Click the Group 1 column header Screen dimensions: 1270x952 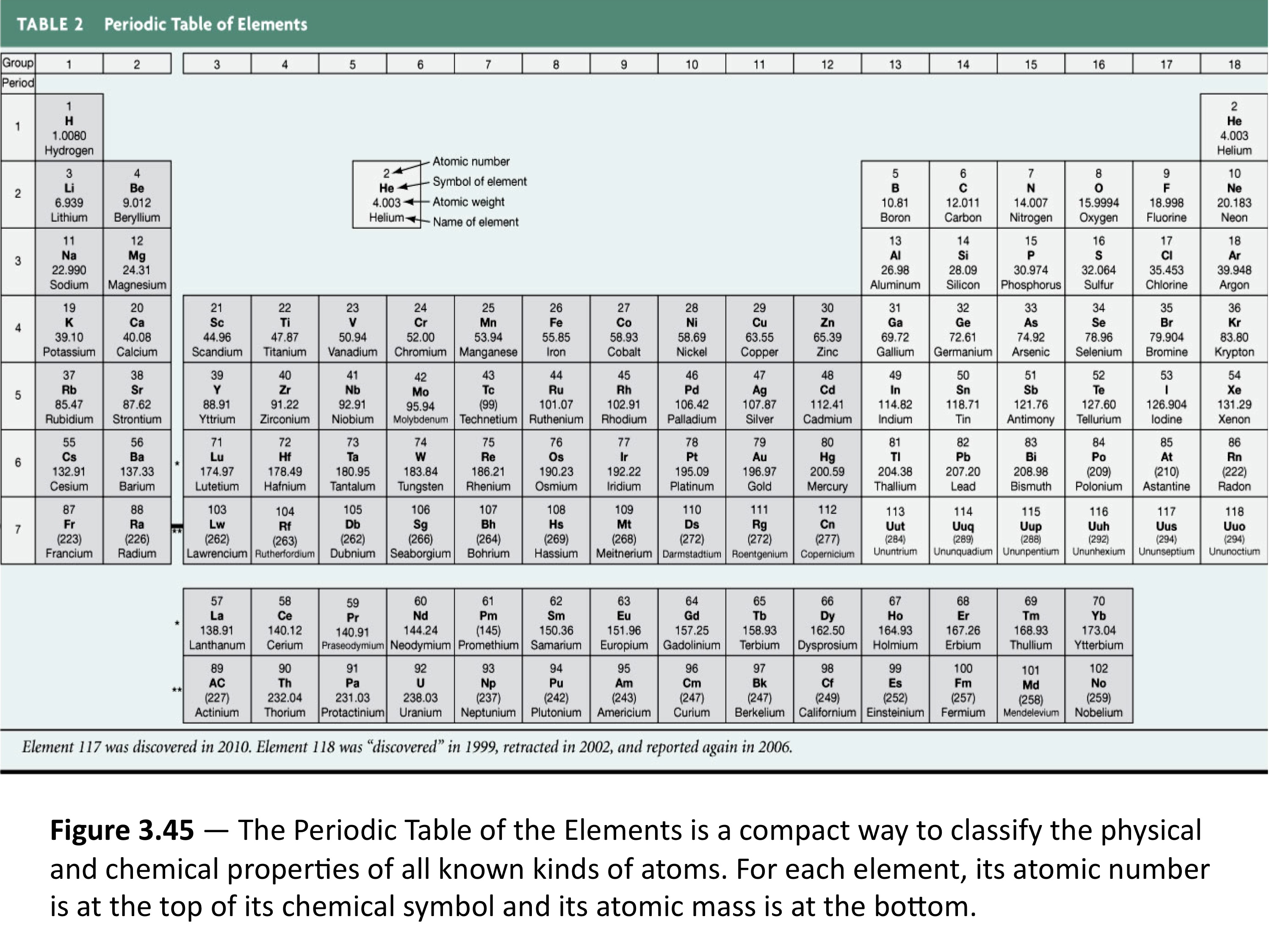pyautogui.click(x=69, y=64)
